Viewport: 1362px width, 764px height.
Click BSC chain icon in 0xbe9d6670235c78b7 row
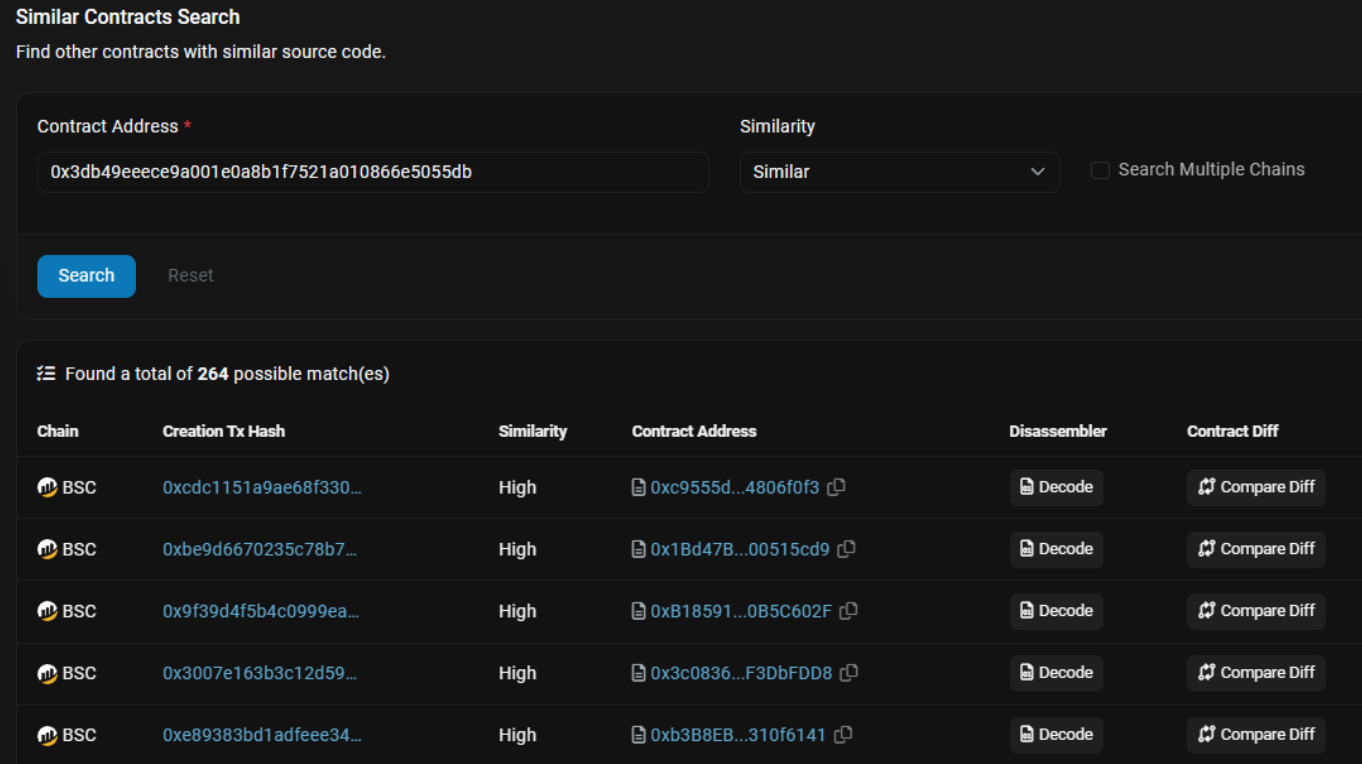pyautogui.click(x=47, y=550)
